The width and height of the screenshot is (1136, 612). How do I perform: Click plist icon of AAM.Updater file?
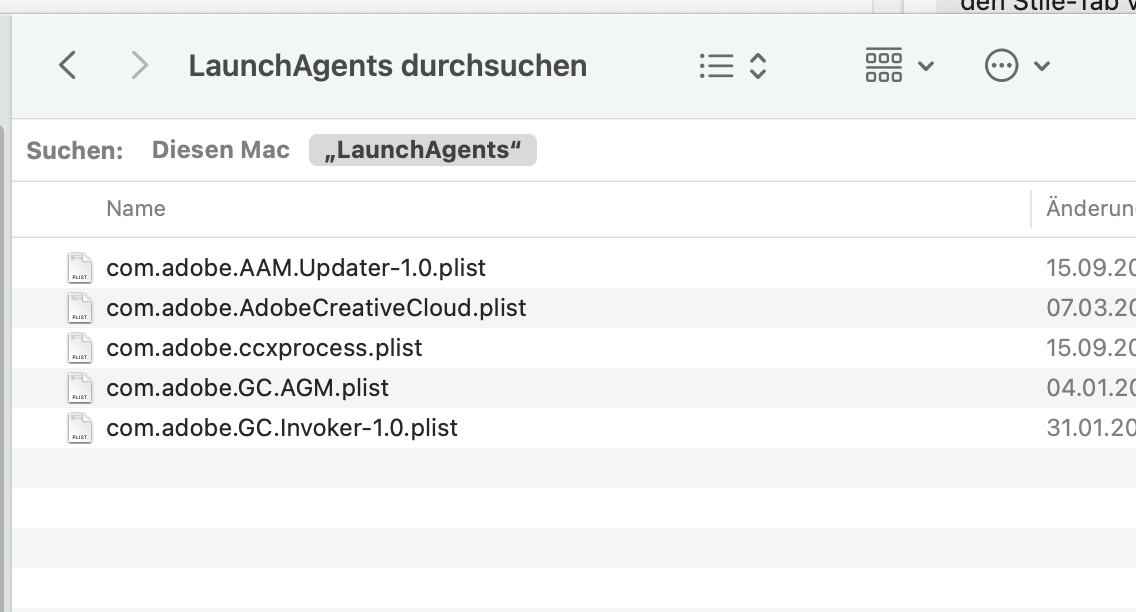(x=80, y=268)
